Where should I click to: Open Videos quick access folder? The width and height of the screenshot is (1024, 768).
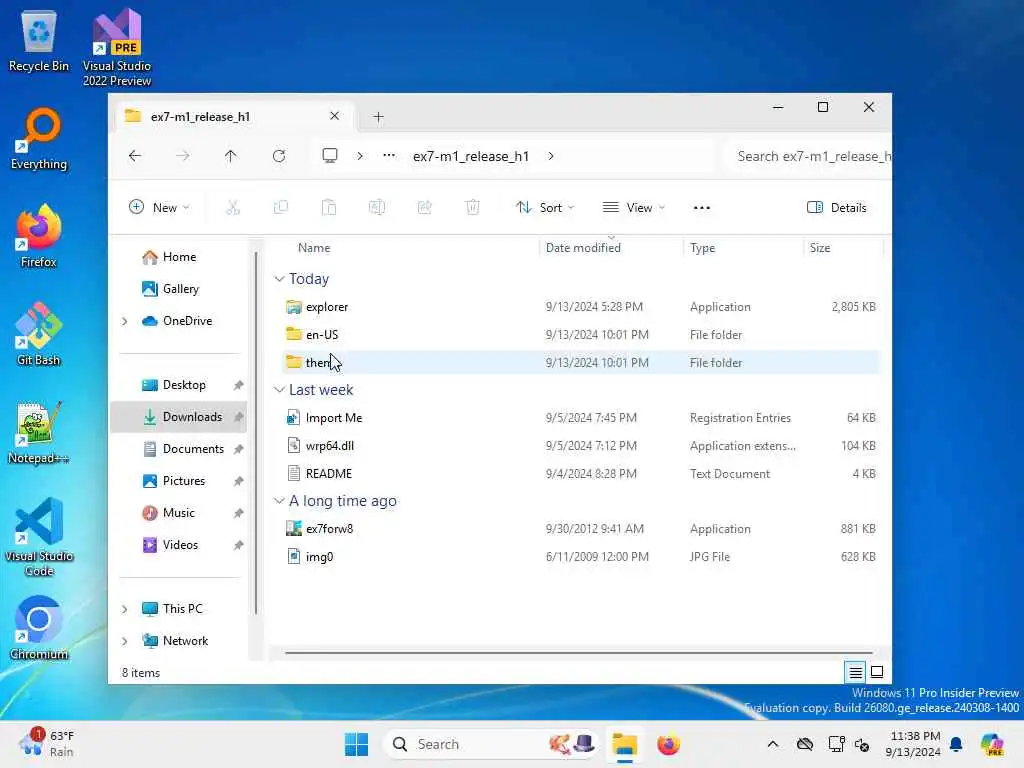click(179, 545)
